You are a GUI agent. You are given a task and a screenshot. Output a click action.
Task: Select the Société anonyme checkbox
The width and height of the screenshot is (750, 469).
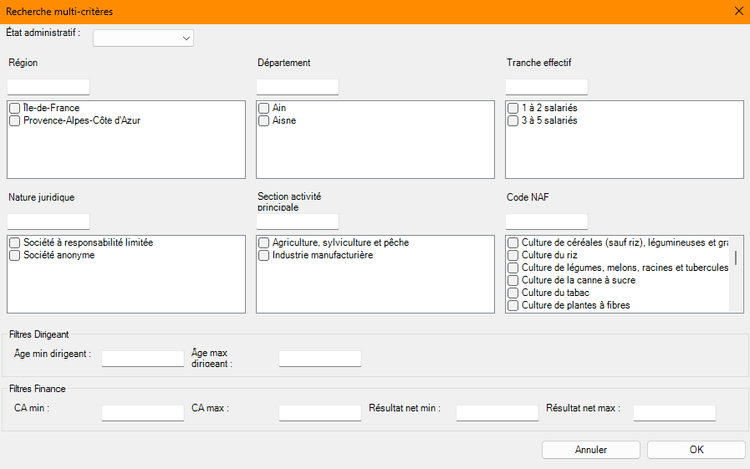click(15, 256)
